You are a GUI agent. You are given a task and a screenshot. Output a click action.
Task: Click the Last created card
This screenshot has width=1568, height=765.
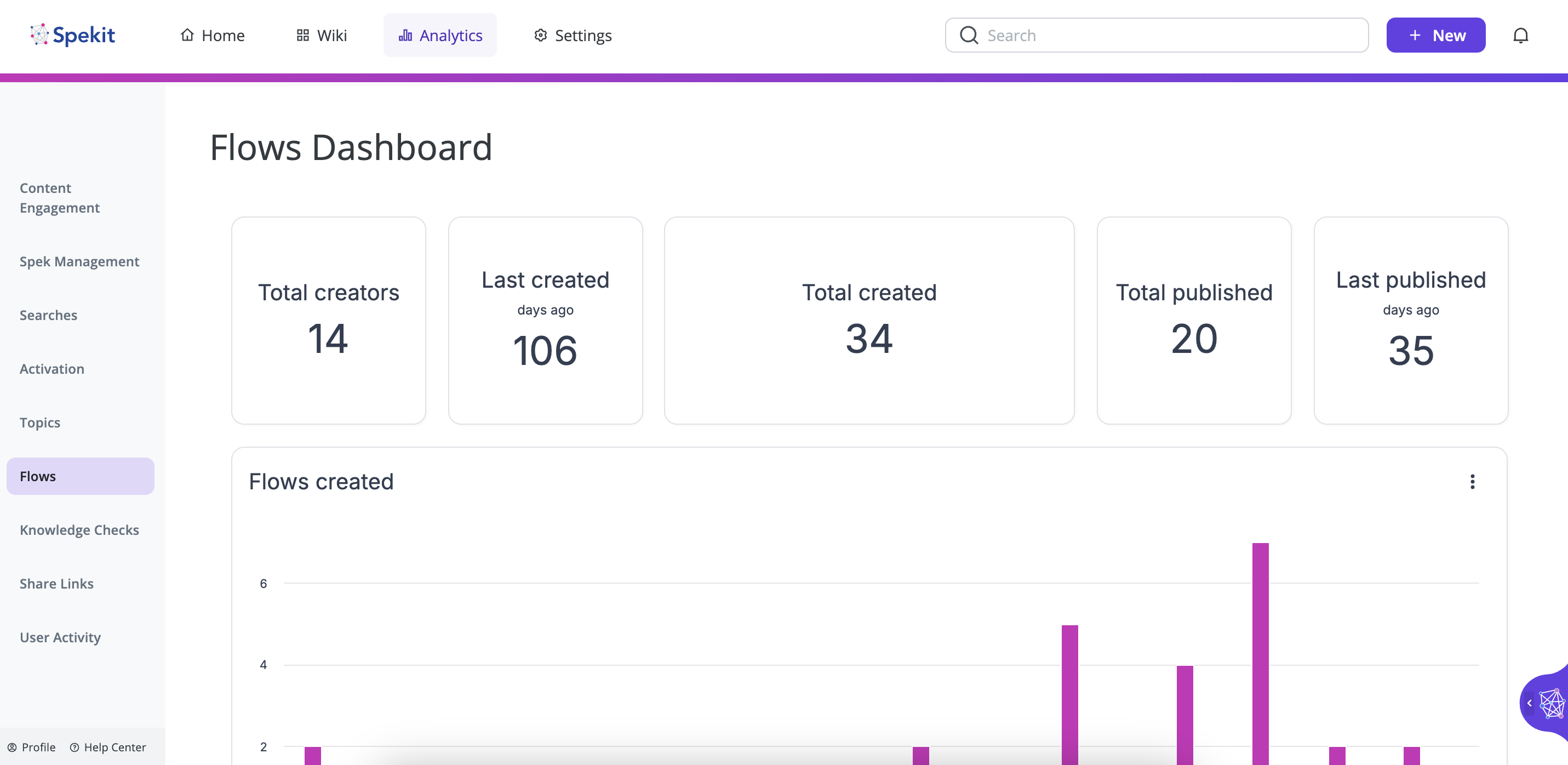tap(545, 321)
